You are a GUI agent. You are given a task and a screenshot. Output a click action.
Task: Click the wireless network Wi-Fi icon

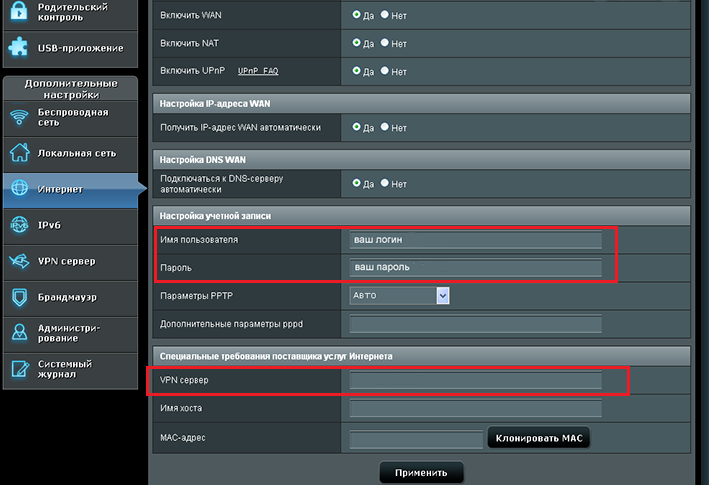(x=19, y=117)
